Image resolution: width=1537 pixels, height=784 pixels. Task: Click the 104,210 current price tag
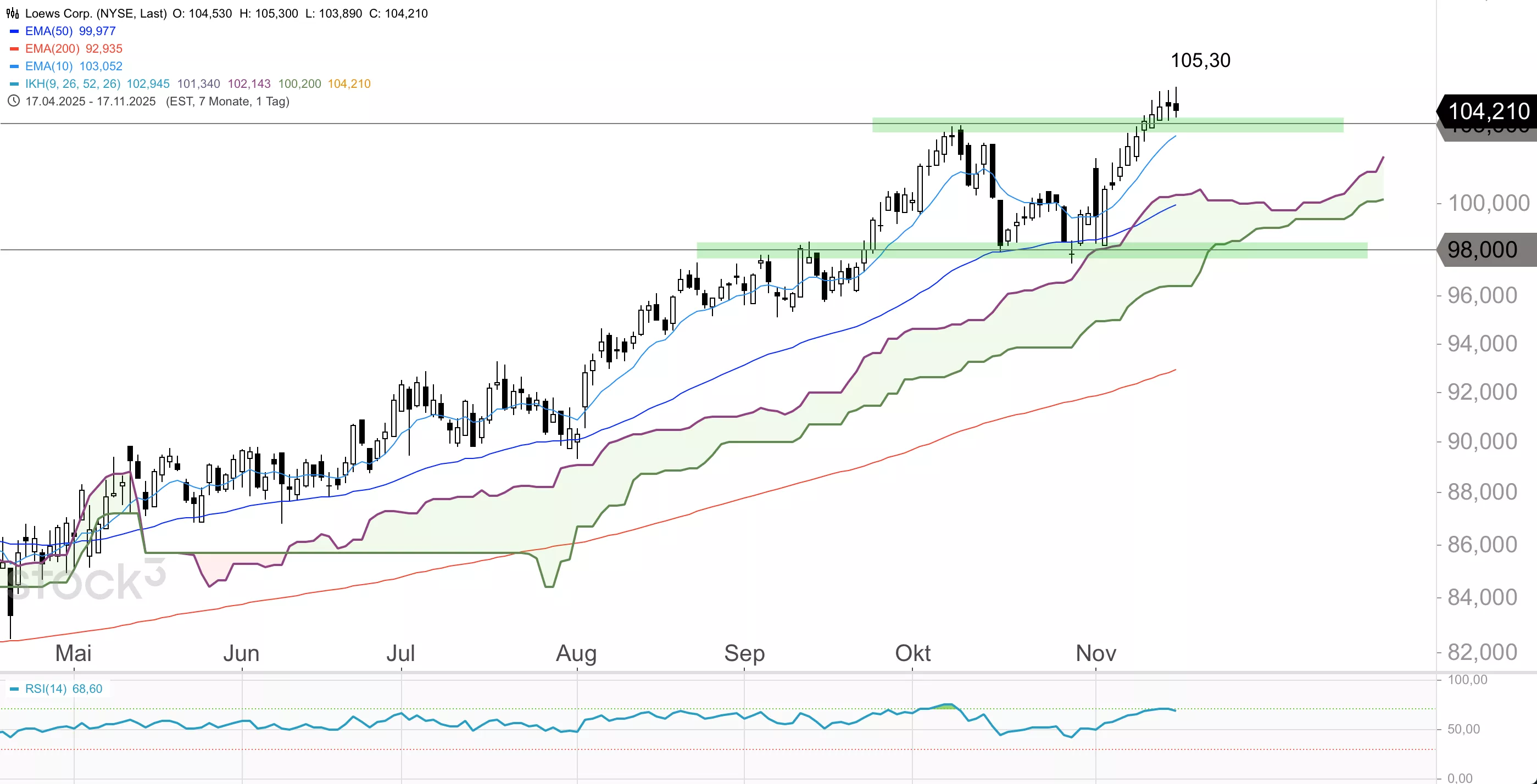tap(1488, 111)
